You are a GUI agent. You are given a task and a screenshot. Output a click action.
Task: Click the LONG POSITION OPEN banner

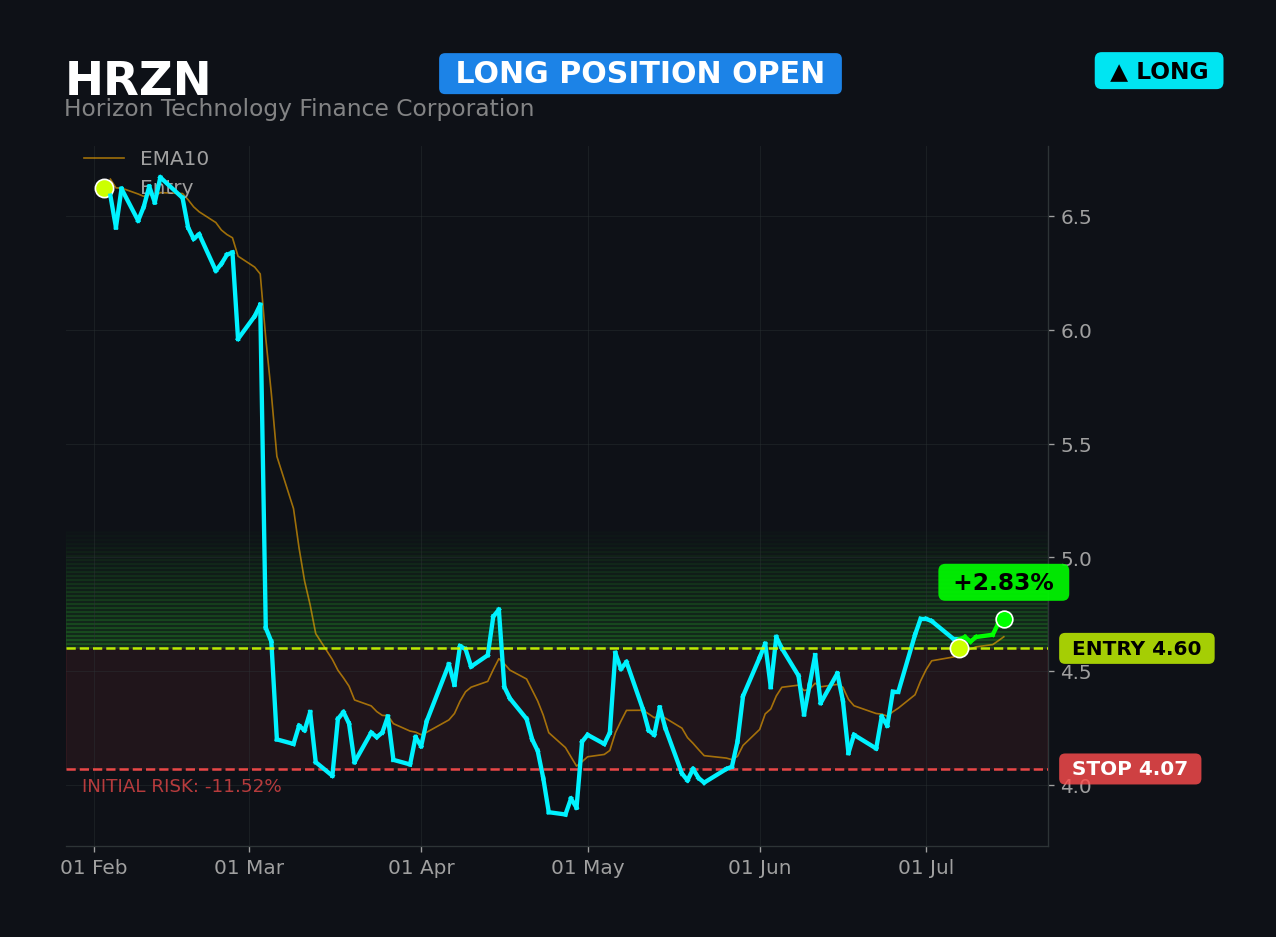(640, 74)
